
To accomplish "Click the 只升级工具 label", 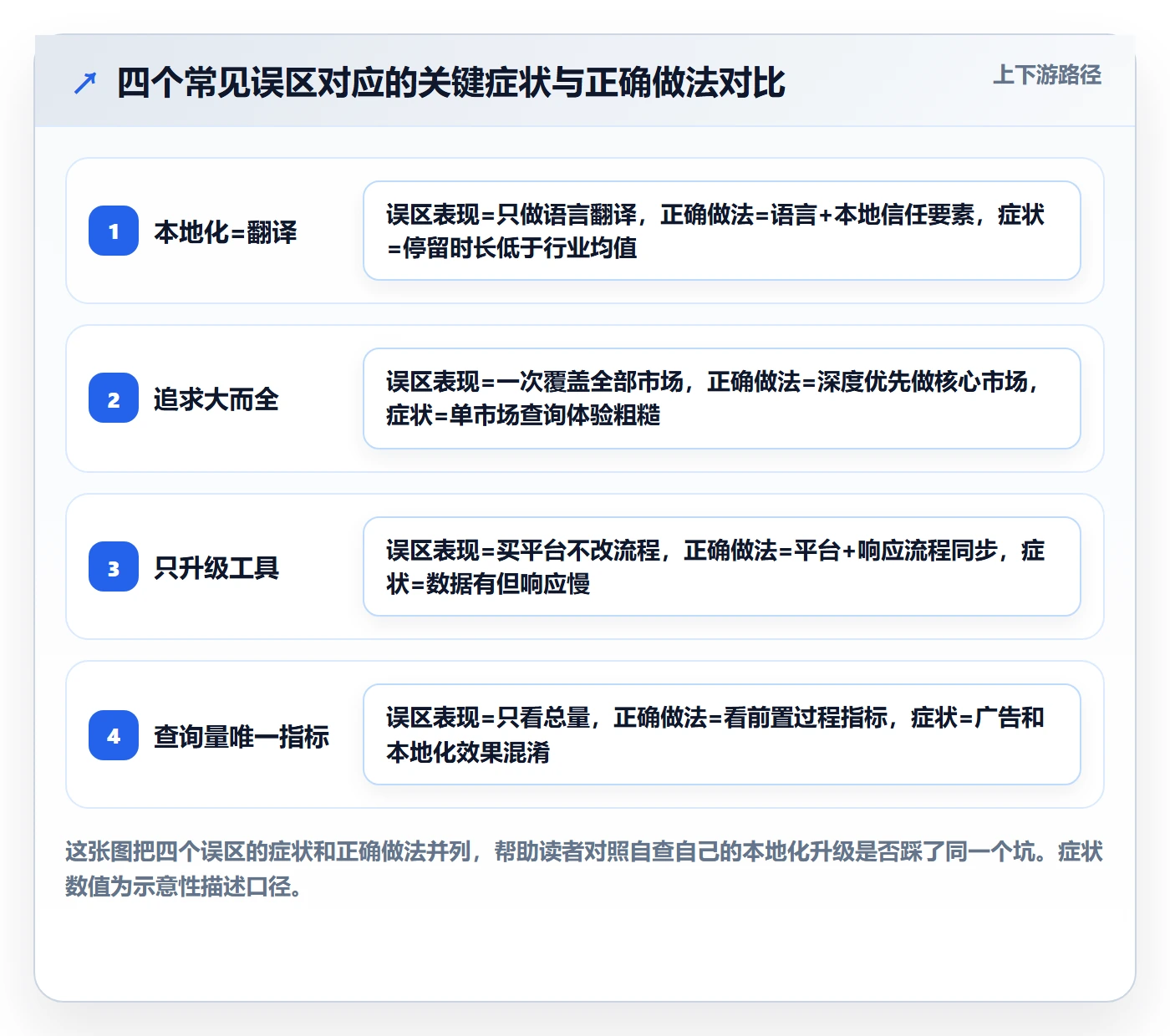I will click(216, 567).
